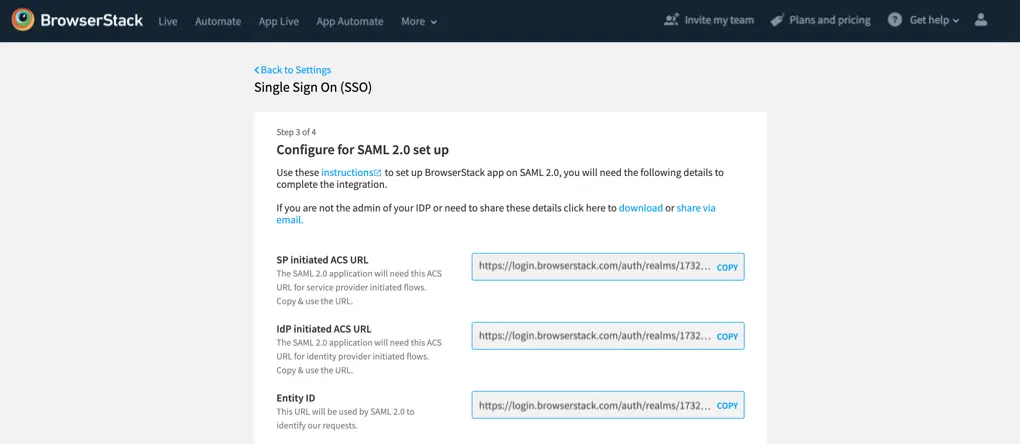Open the App Live product tab
Viewport: 1020px width, 444px height.
[278, 21]
